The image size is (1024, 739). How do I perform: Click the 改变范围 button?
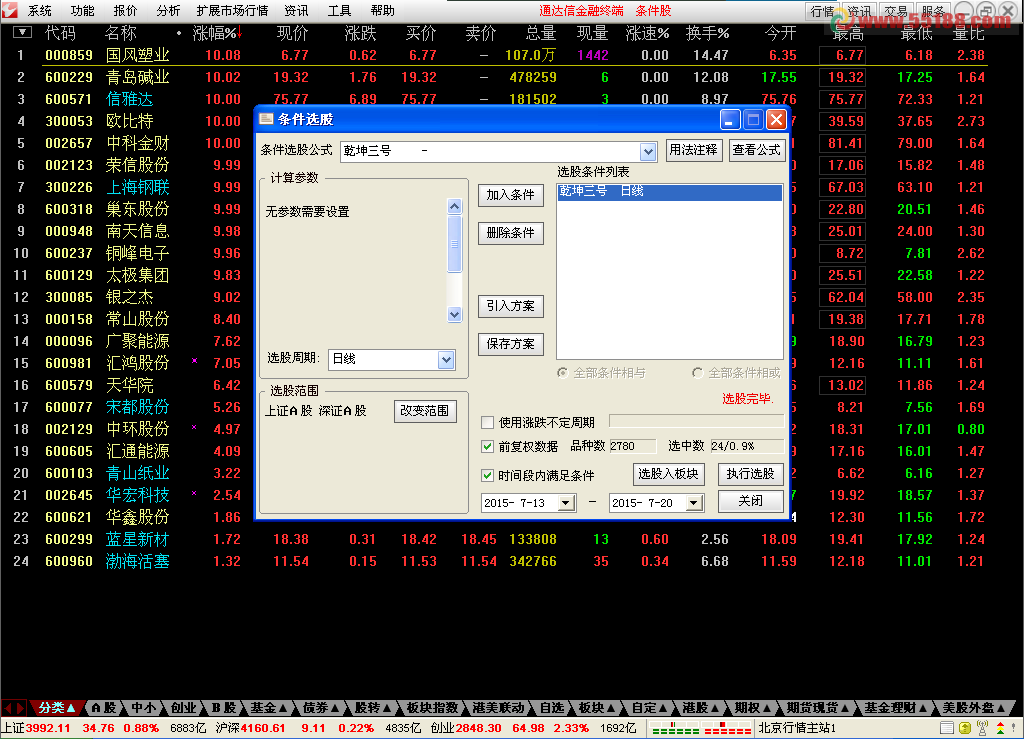(424, 411)
